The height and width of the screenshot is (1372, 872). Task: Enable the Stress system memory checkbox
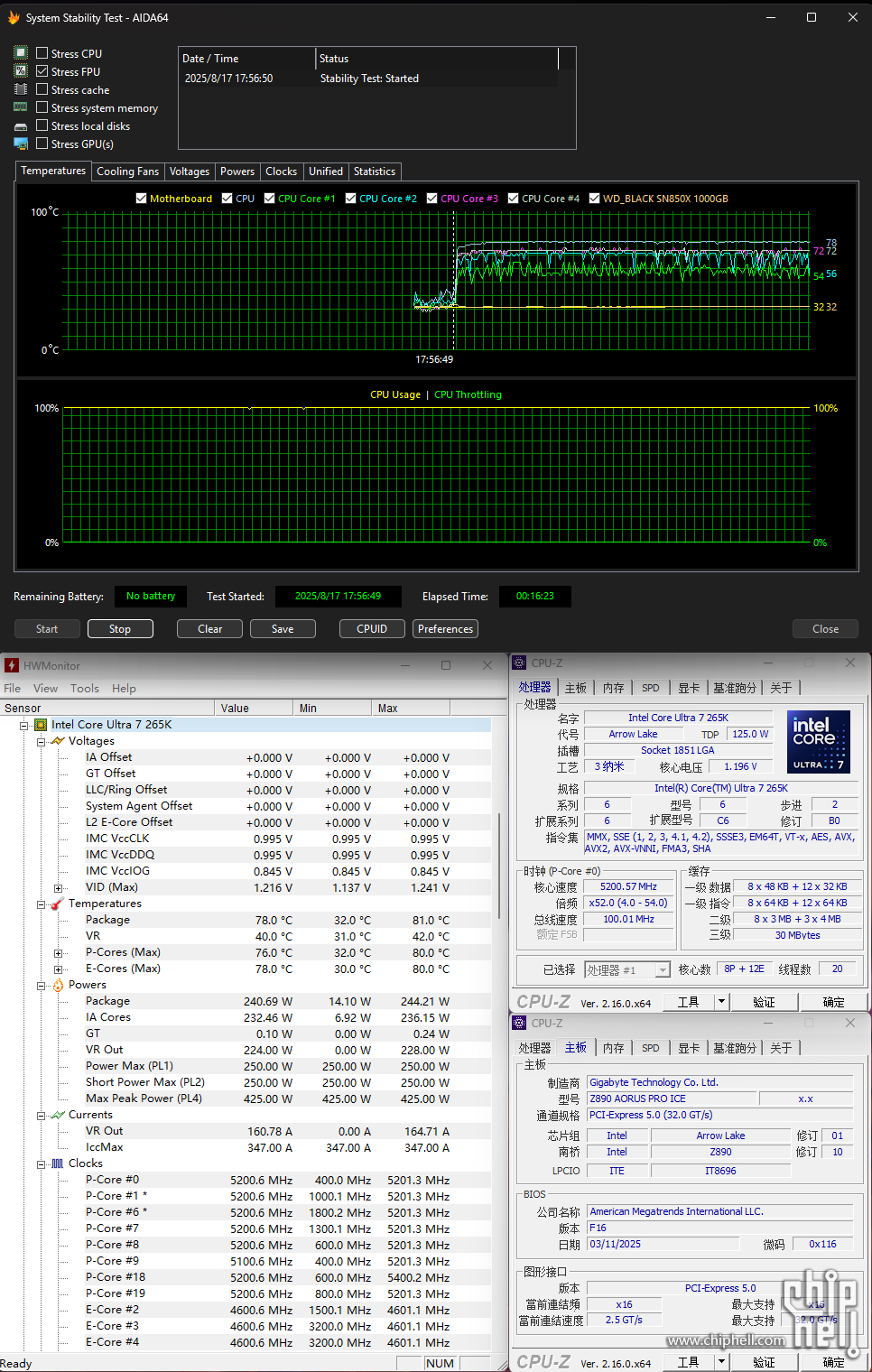(x=42, y=107)
